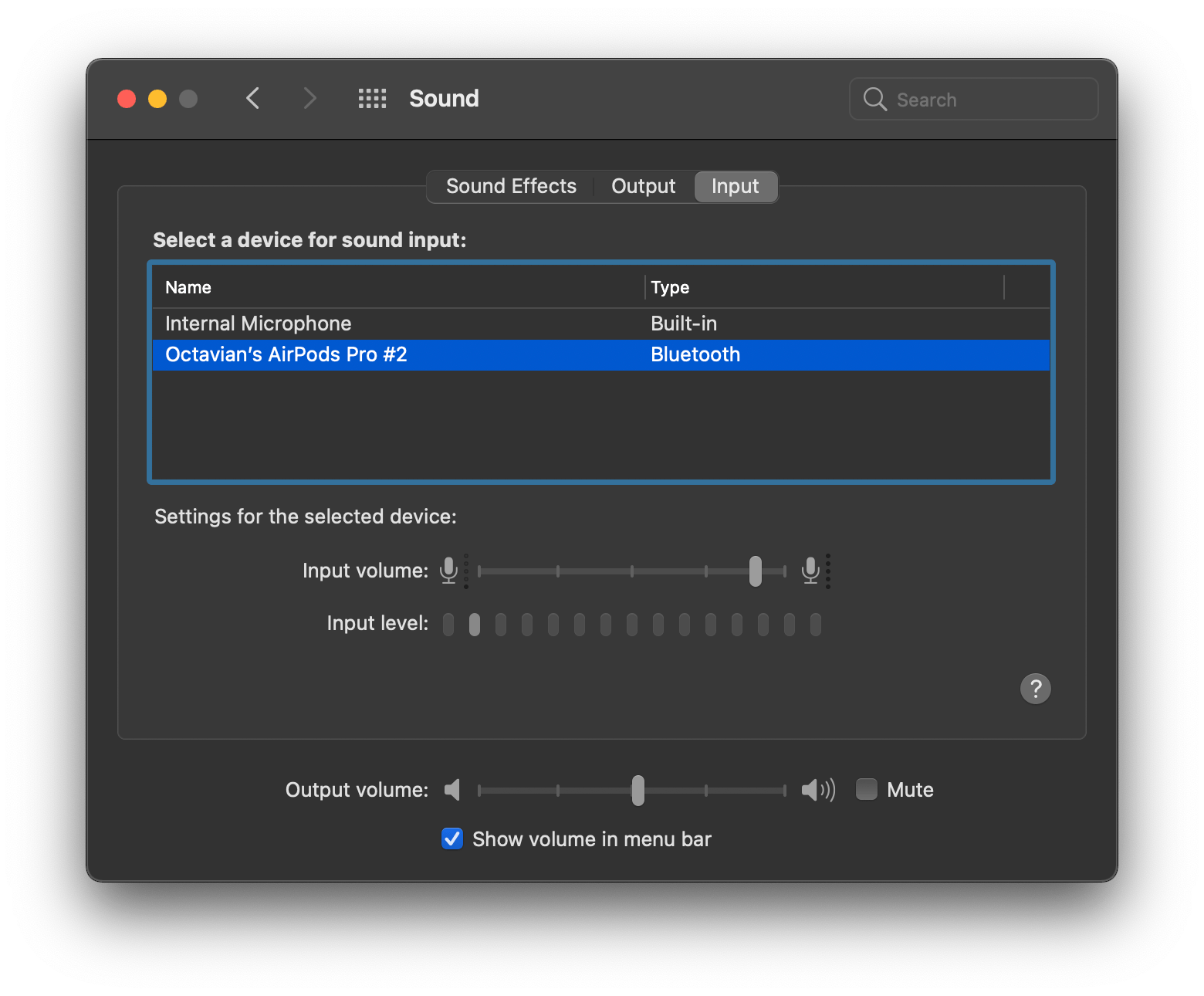Click the left microphone icon beside Input volume
The image size is (1204, 996).
[x=448, y=571]
